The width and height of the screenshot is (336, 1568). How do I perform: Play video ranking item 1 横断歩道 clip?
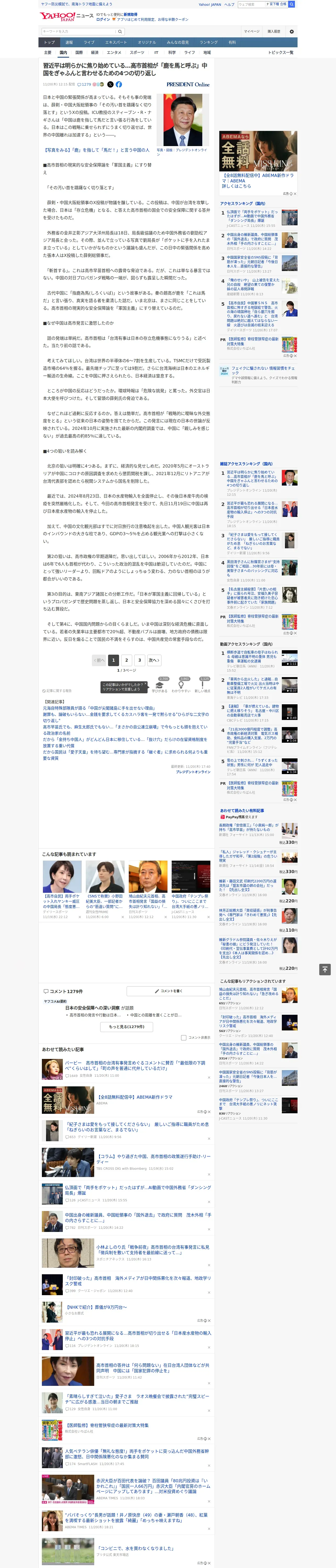point(290,659)
